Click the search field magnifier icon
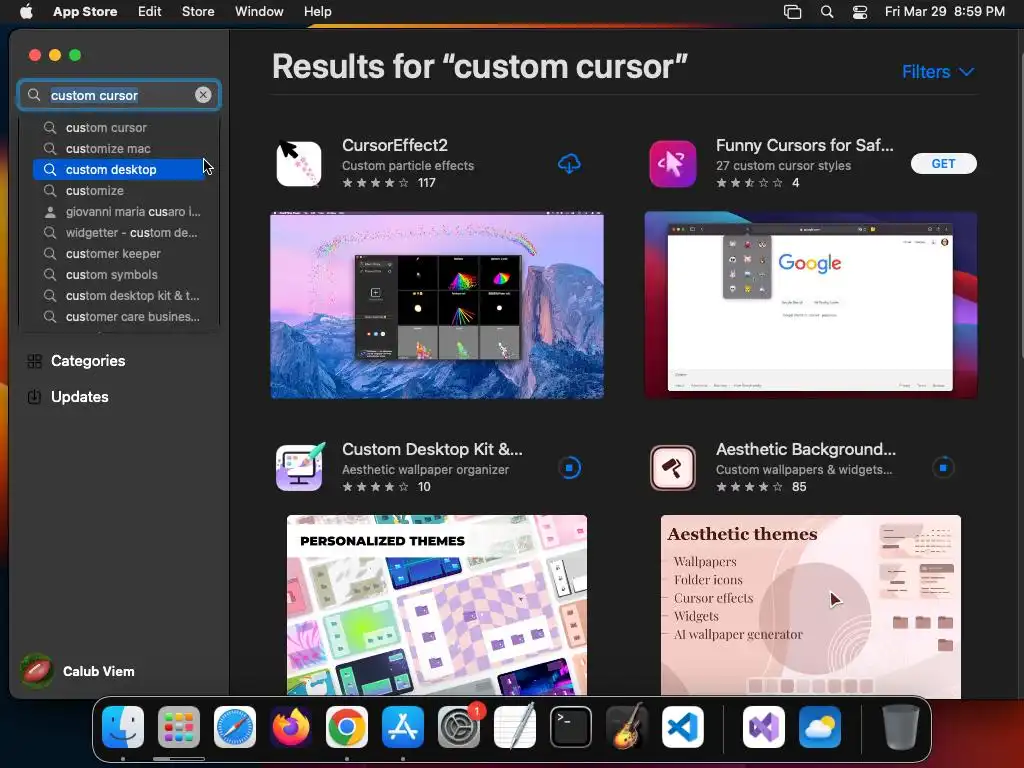This screenshot has width=1024, height=768. [x=34, y=95]
